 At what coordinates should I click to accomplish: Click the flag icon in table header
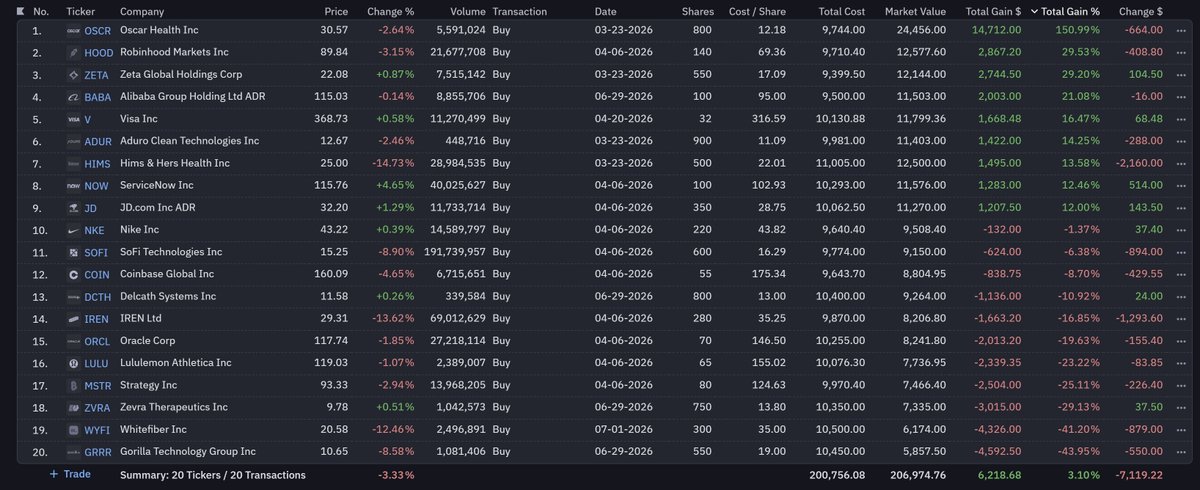click(21, 11)
